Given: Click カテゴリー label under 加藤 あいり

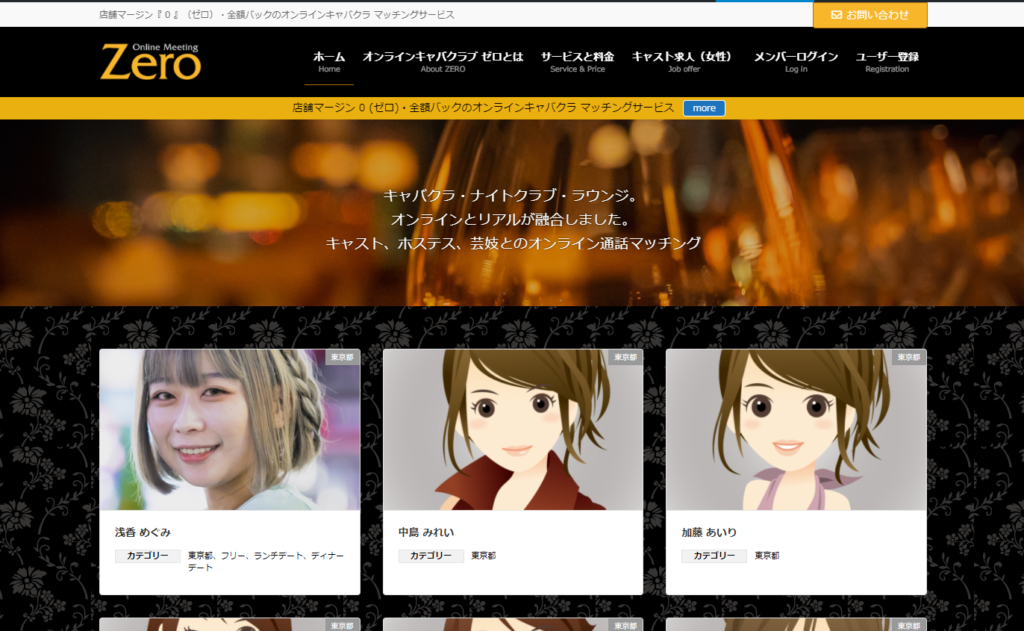Looking at the screenshot, I should tap(714, 556).
